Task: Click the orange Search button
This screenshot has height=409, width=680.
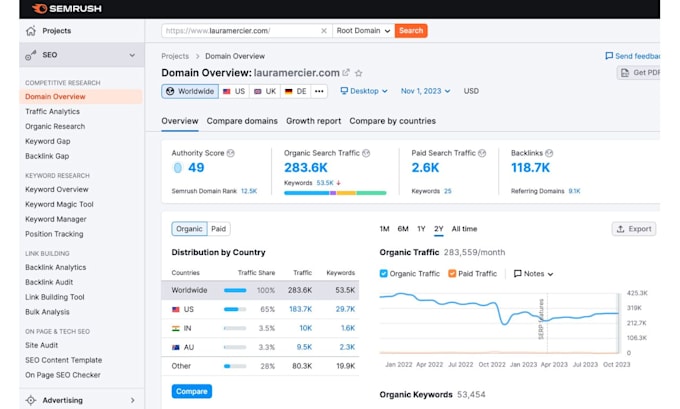Action: click(x=411, y=31)
